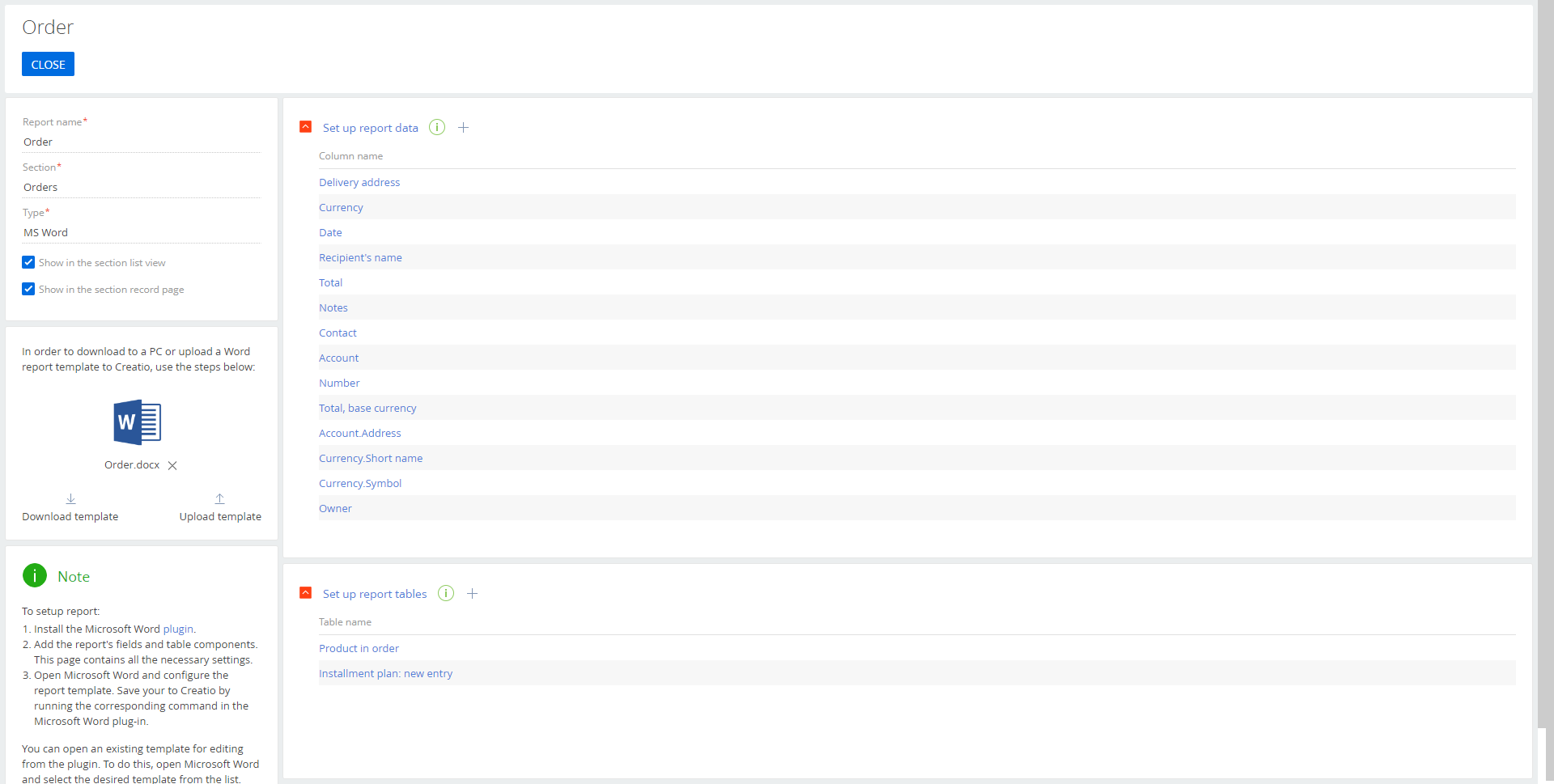Collapse the Set up report tables section
1554x784 pixels.
click(306, 593)
